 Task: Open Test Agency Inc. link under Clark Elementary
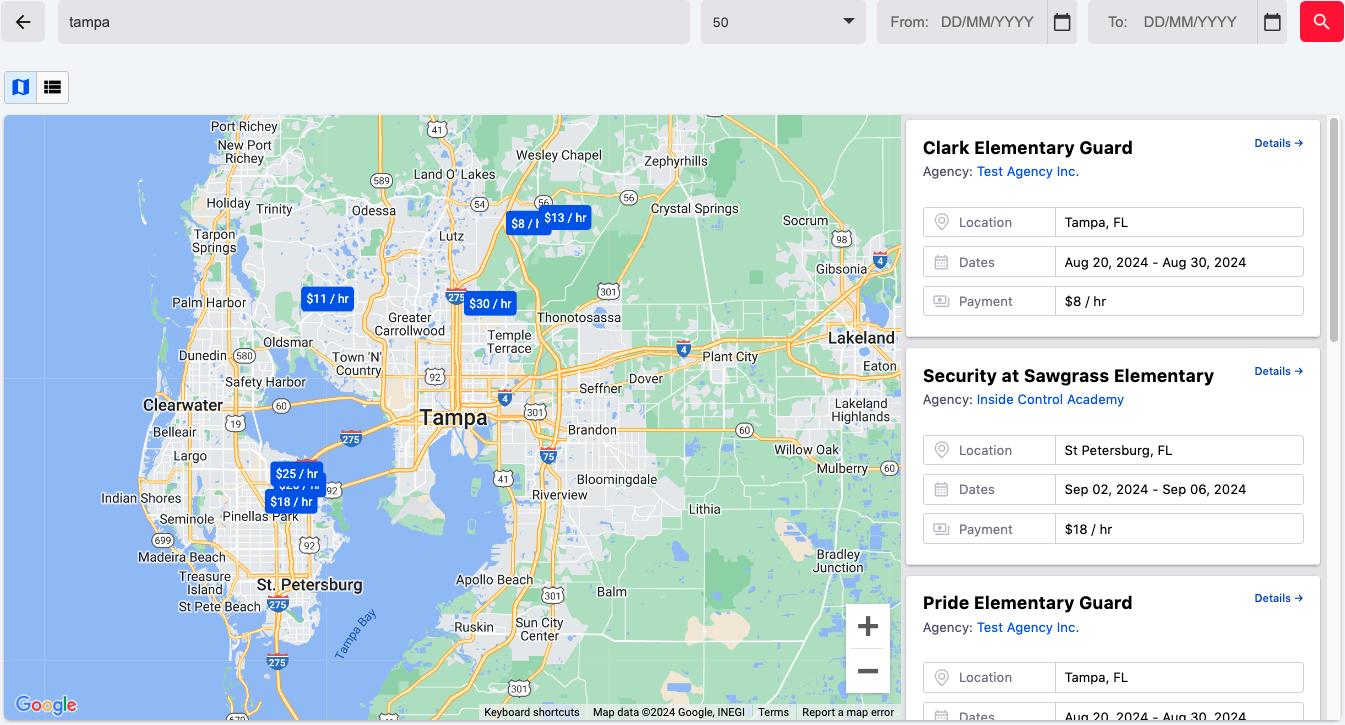[1028, 172]
